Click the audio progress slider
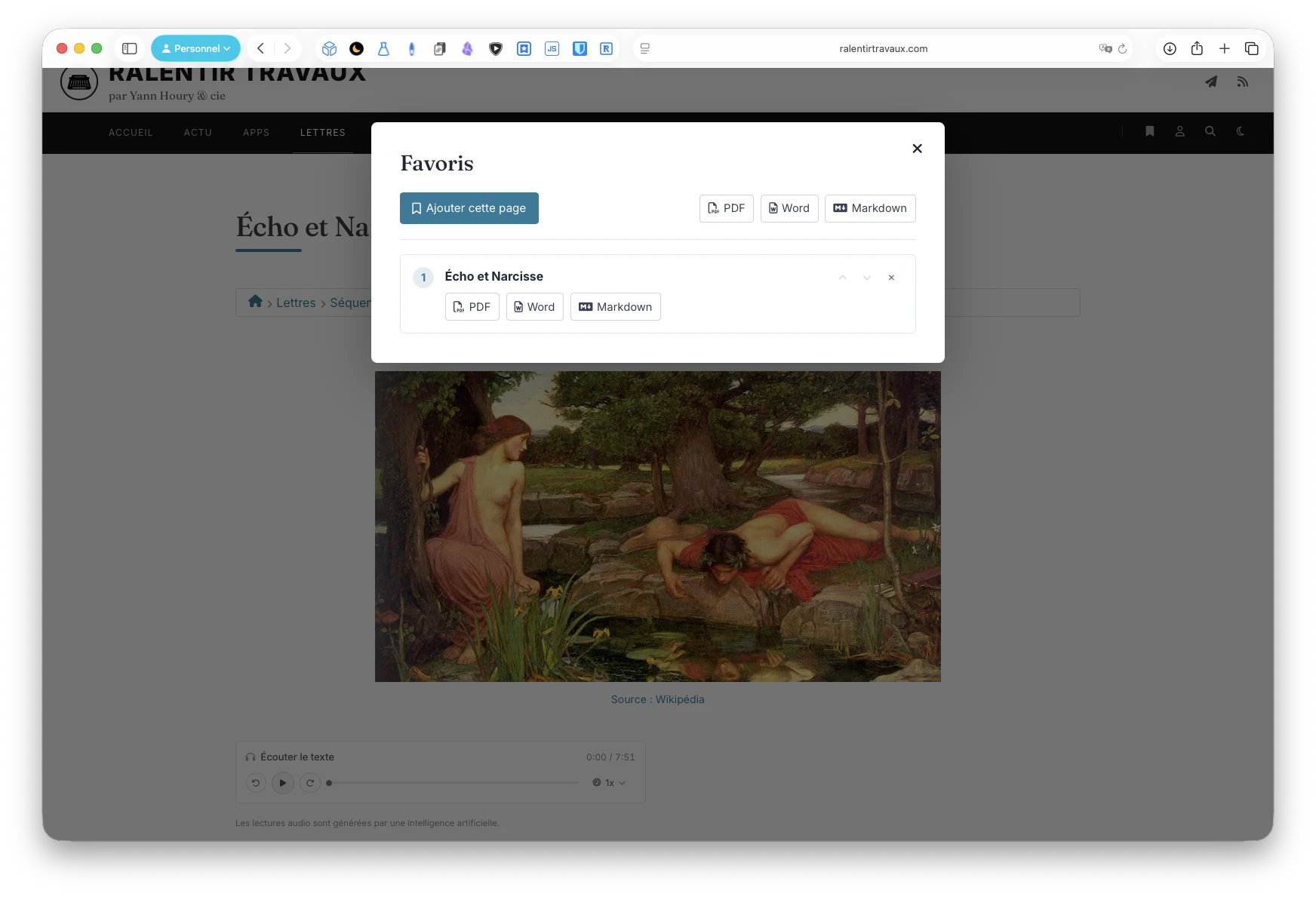 click(453, 783)
